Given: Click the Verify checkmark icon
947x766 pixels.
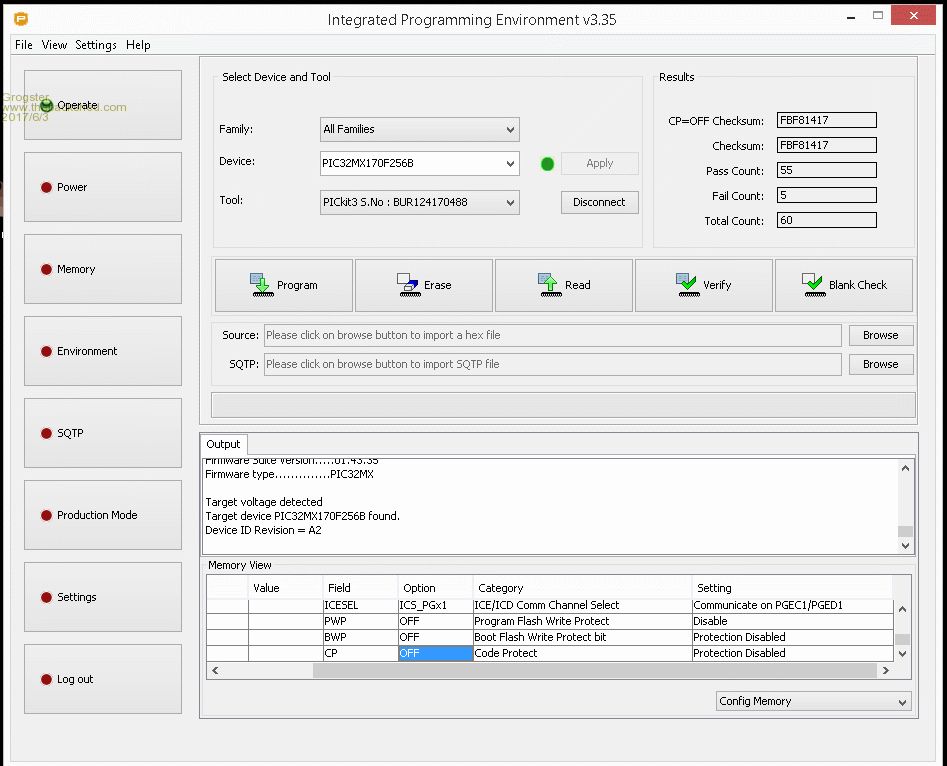Looking at the screenshot, I should (687, 285).
